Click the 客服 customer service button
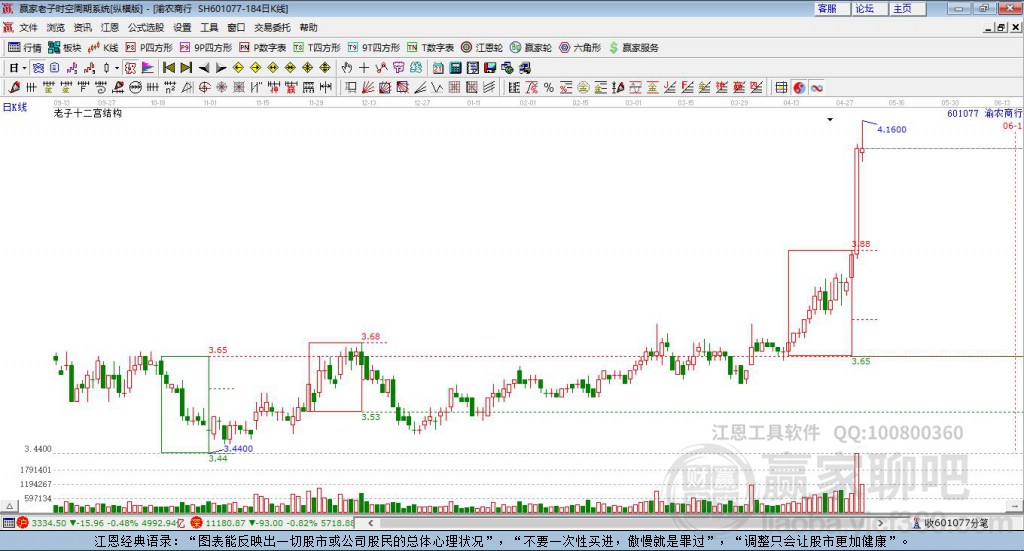 tap(831, 8)
